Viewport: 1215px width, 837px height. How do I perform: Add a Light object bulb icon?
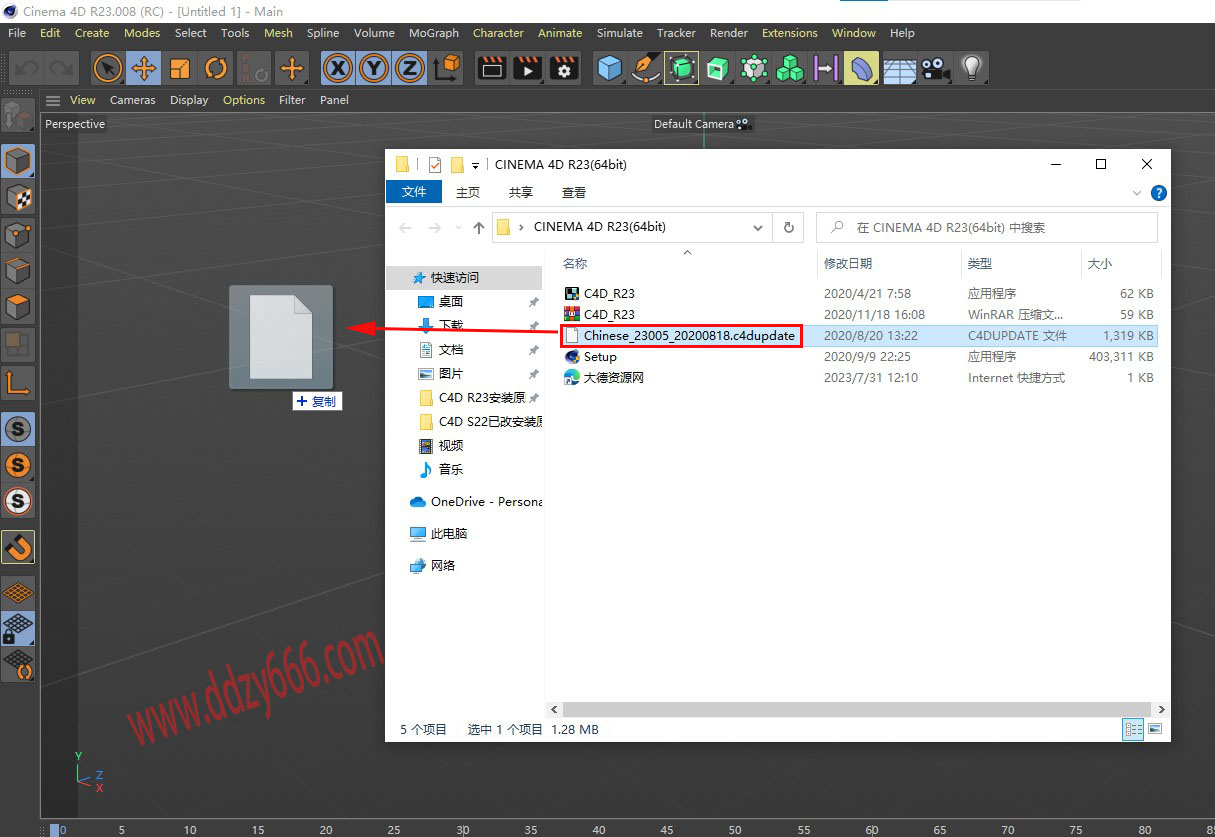click(970, 68)
